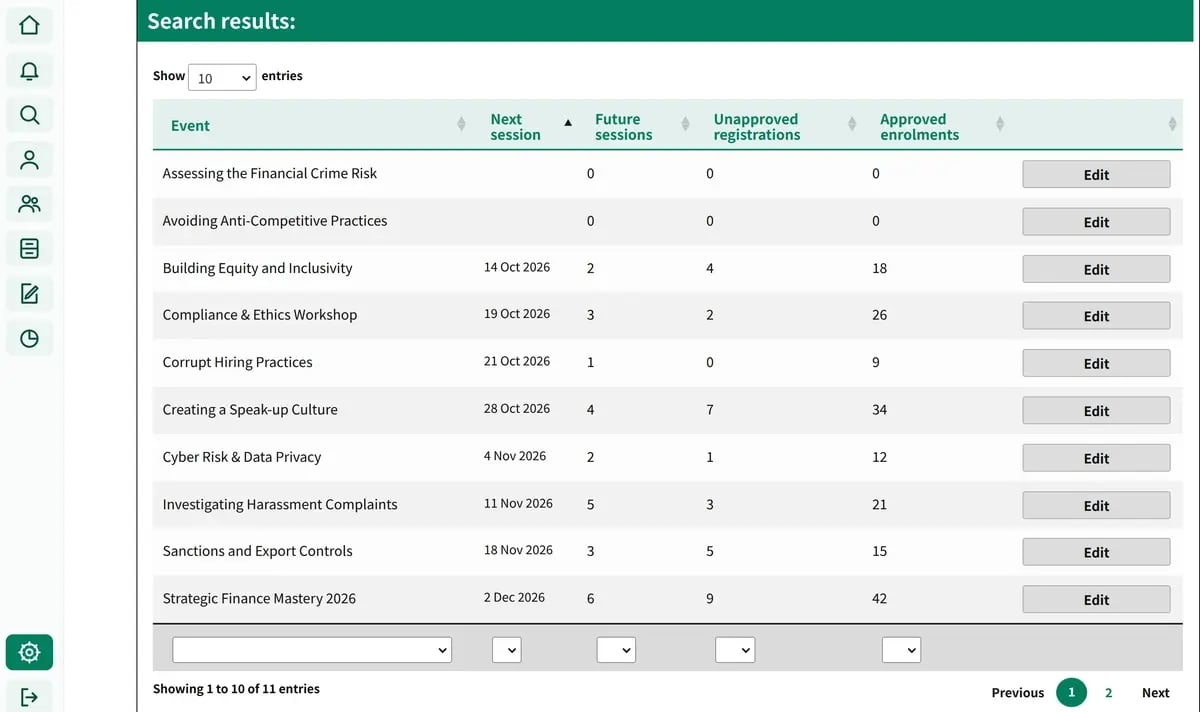Viewport: 1200px width, 712px height.
Task: Edit Investigating Harassment Complaints event
Action: click(1096, 505)
